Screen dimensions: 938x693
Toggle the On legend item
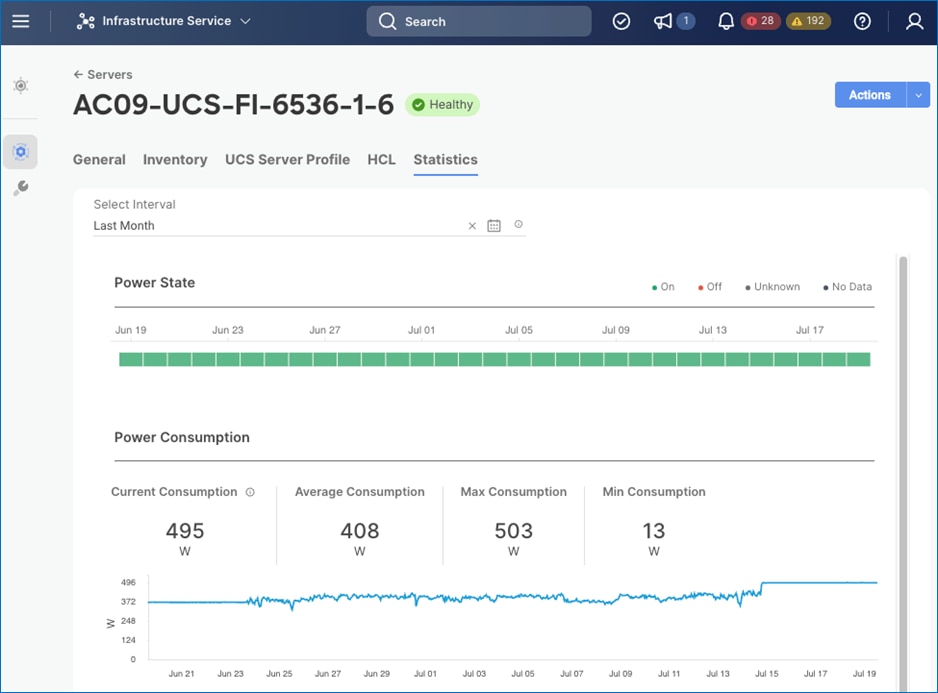pyautogui.click(x=663, y=287)
